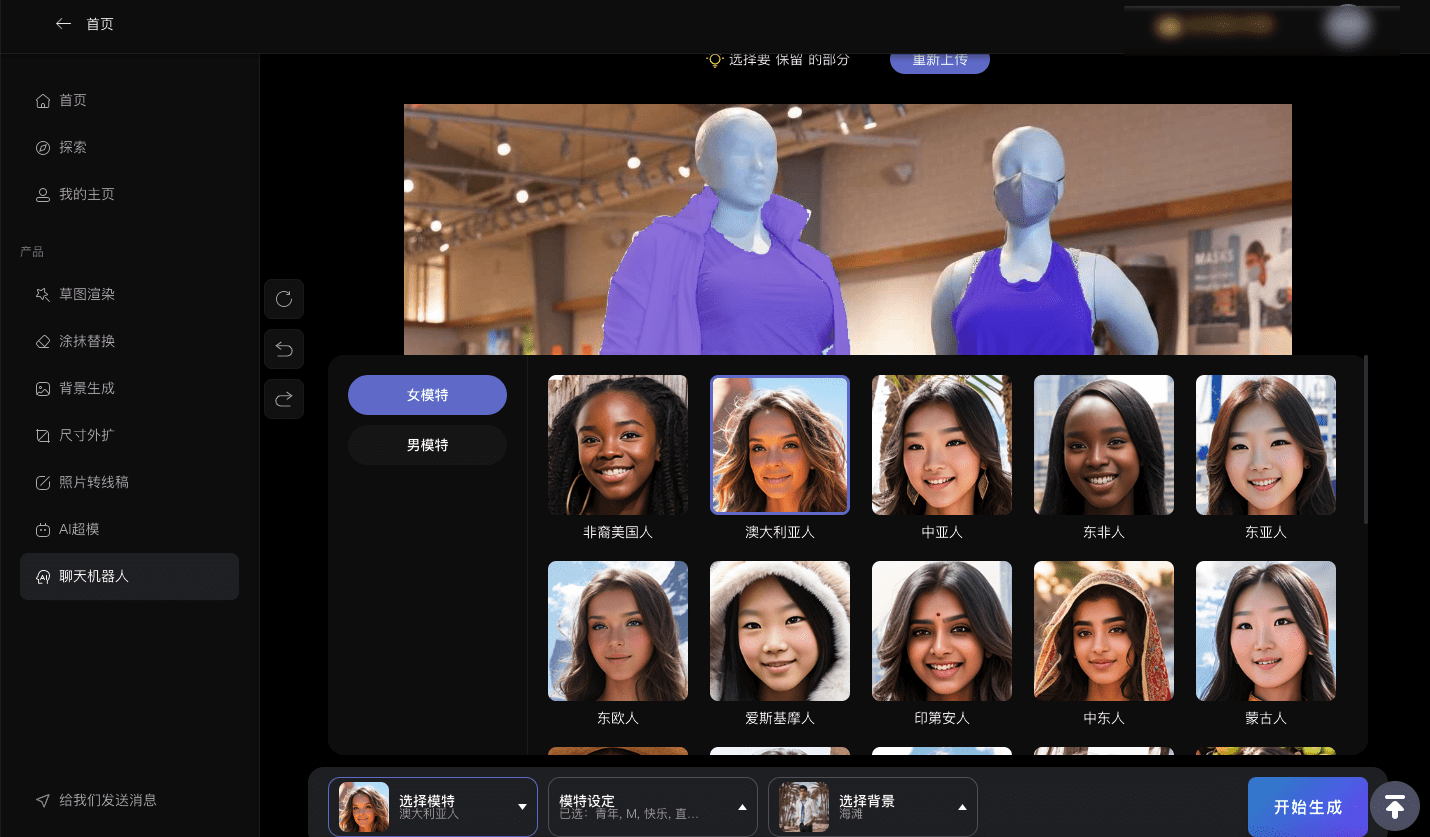The image size is (1430, 837).
Task: Click the redo arrow icon
Action: pos(284,399)
